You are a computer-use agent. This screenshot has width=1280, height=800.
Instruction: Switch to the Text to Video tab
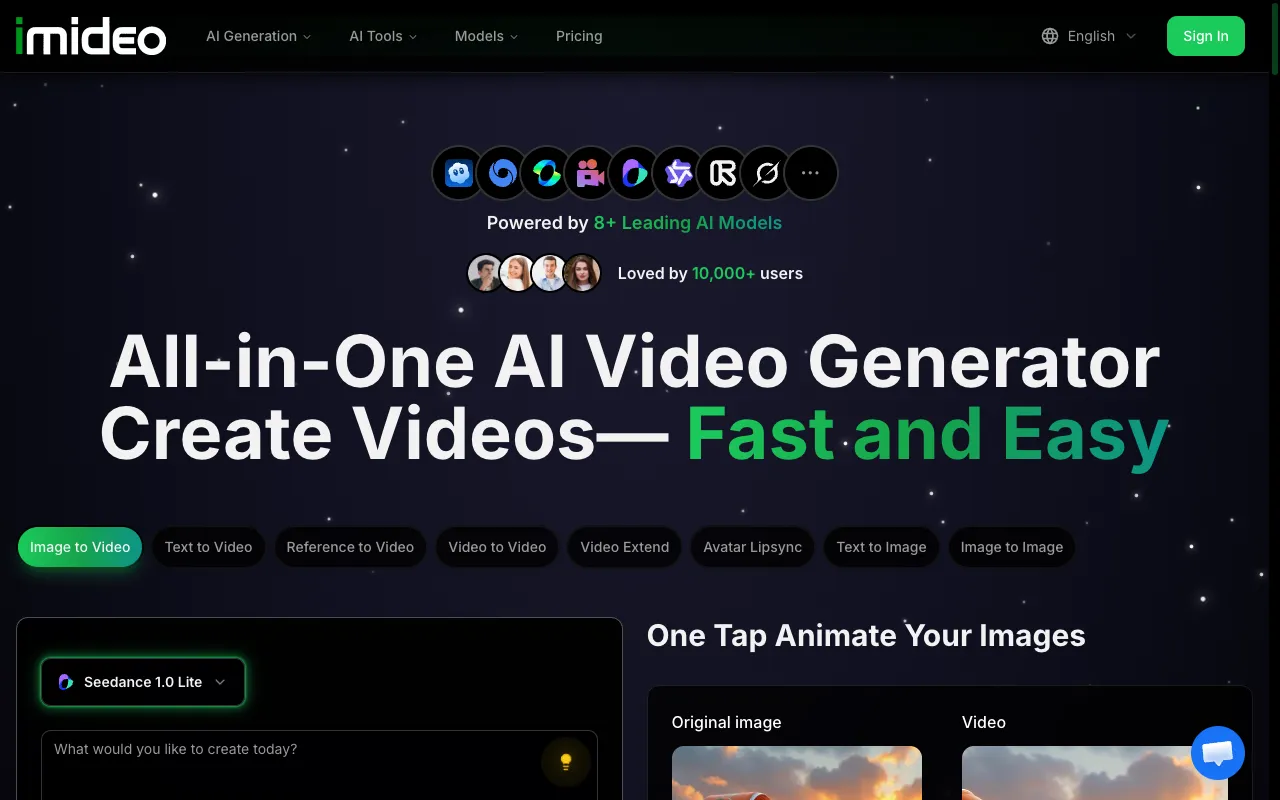(208, 547)
